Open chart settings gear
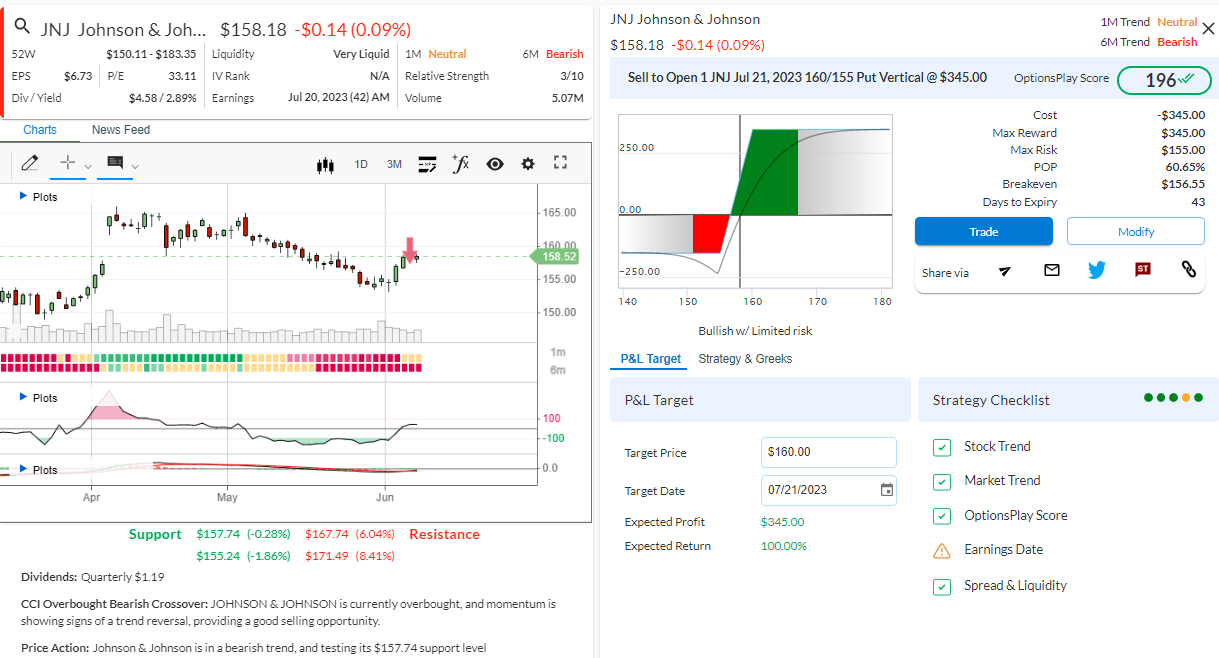The image size is (1219, 658). 528,164
